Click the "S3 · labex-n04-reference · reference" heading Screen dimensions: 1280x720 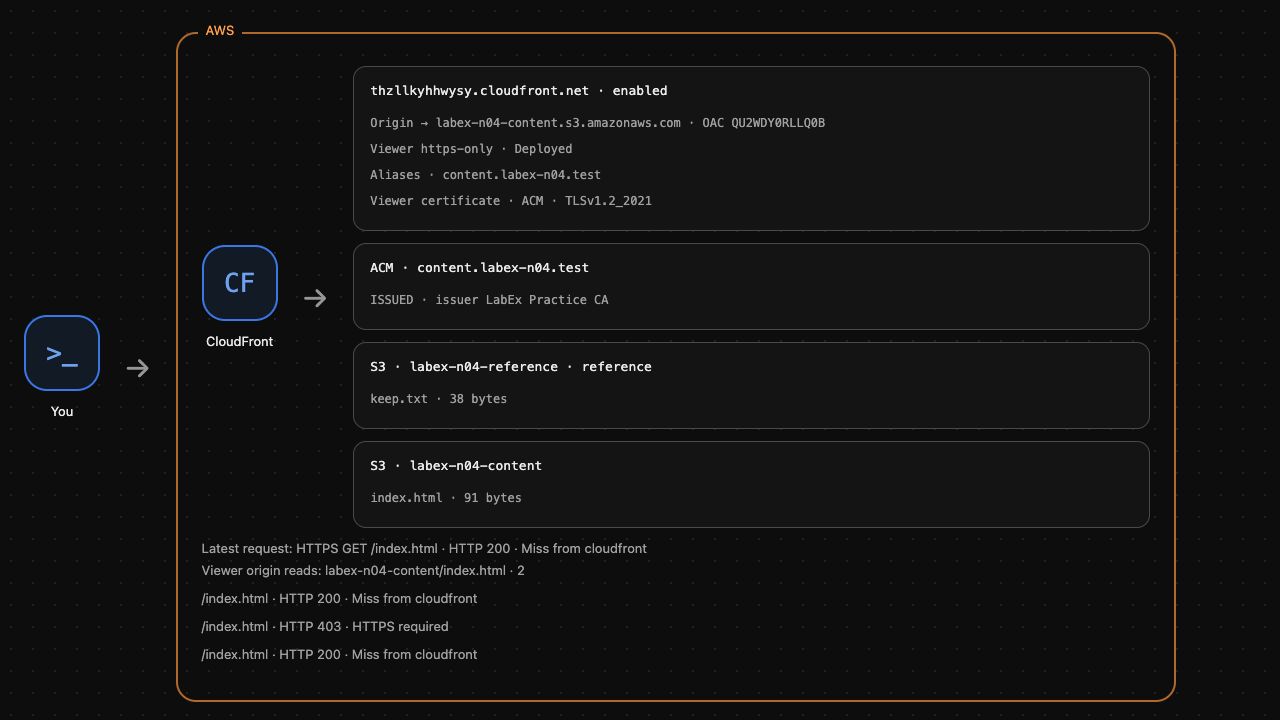coord(511,367)
